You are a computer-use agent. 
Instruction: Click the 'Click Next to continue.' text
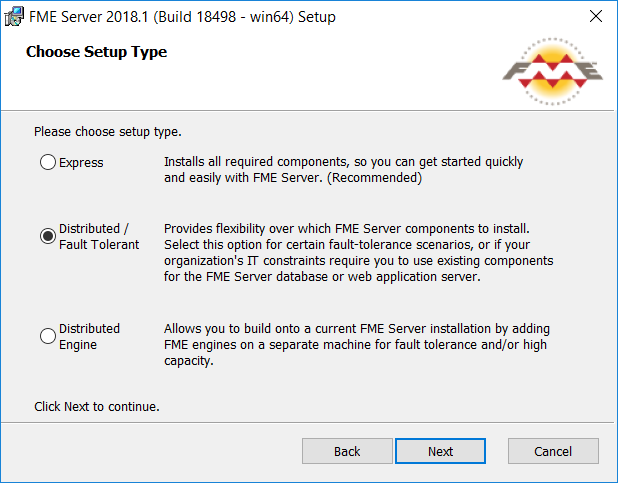(97, 407)
